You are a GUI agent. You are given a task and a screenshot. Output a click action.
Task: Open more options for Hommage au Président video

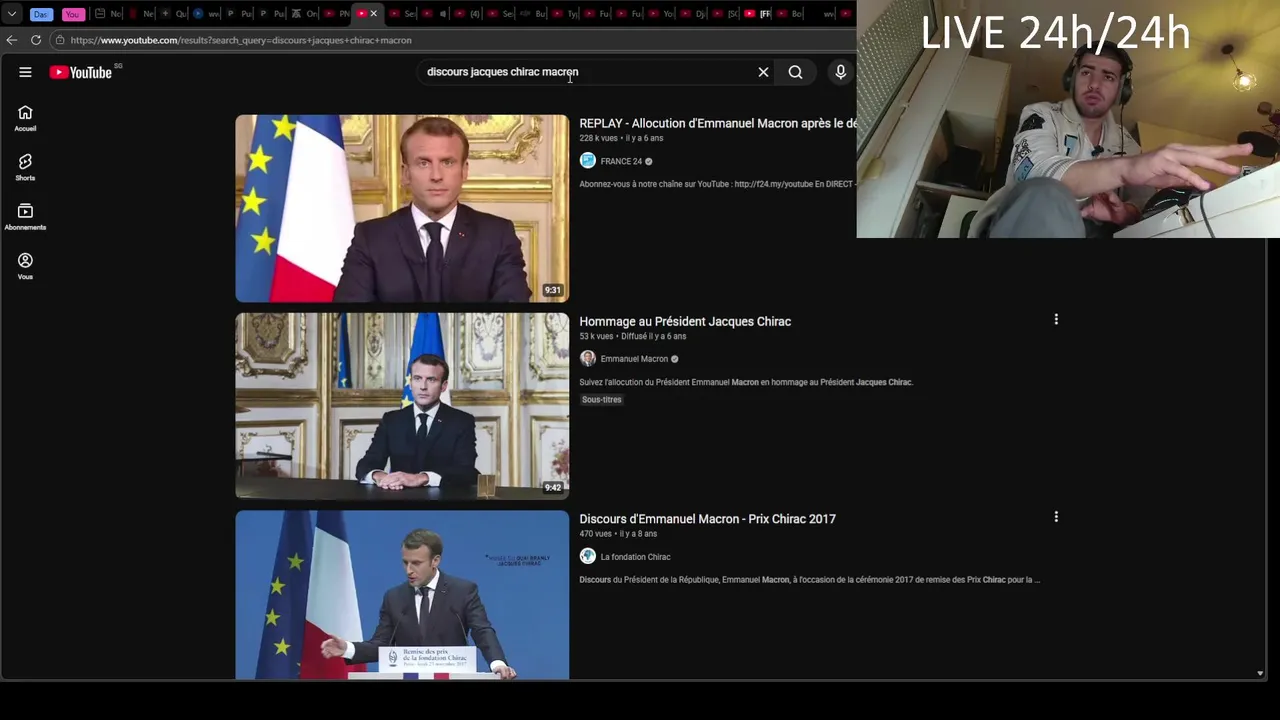(1056, 320)
